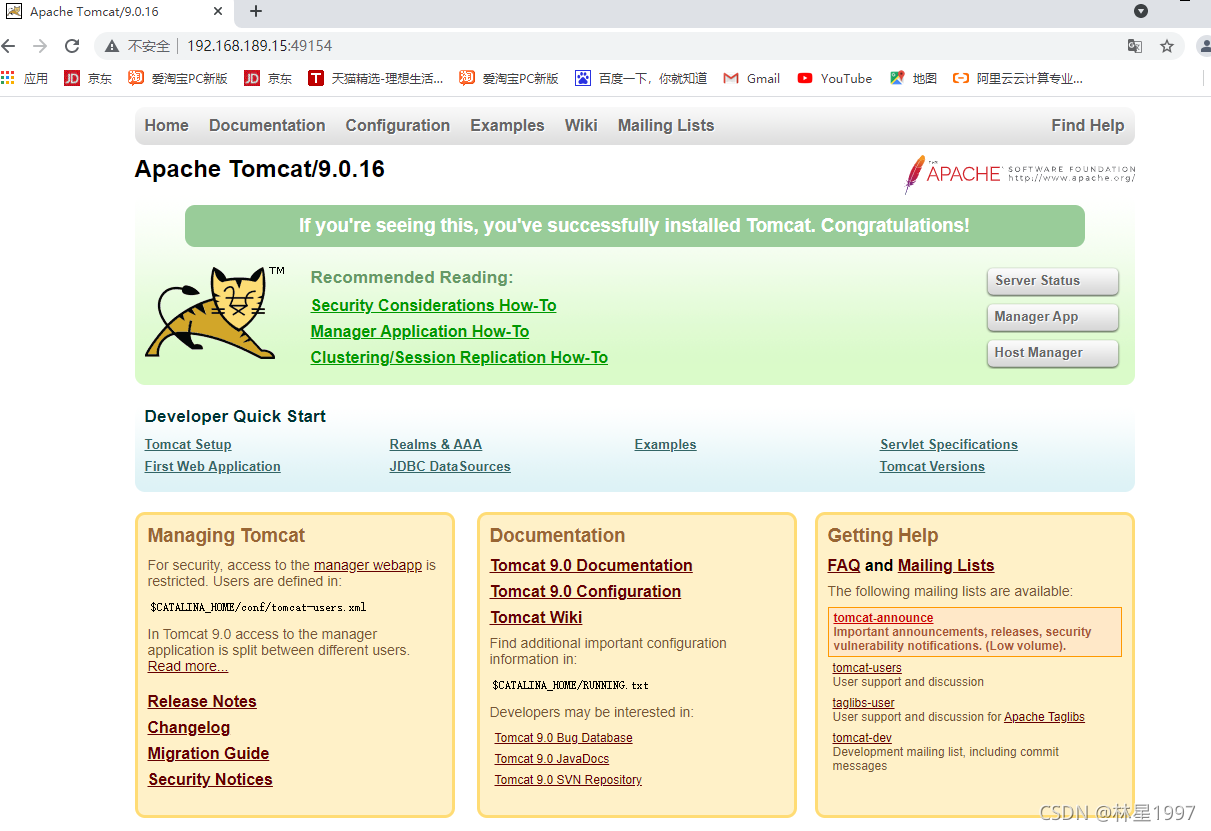Open Documentation in navigation bar
This screenshot has width=1211, height=831.
pyautogui.click(x=267, y=125)
